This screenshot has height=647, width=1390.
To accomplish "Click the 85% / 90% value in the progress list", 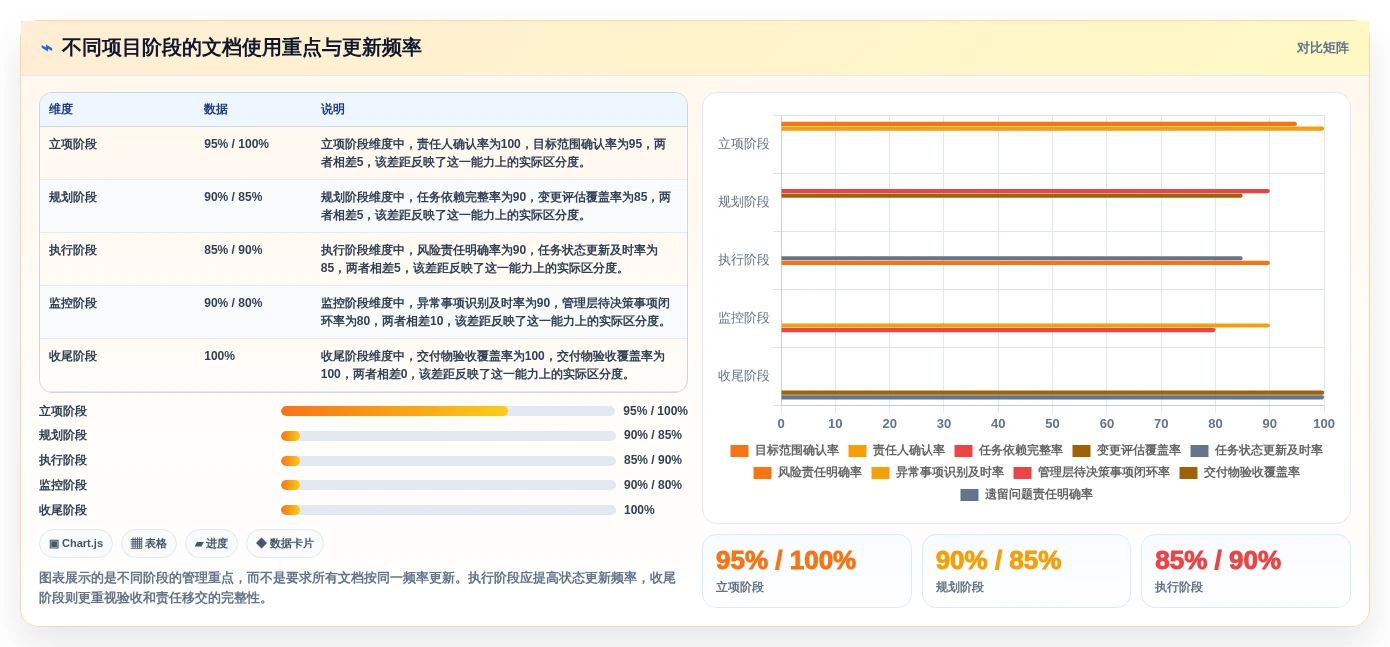I will click(652, 460).
